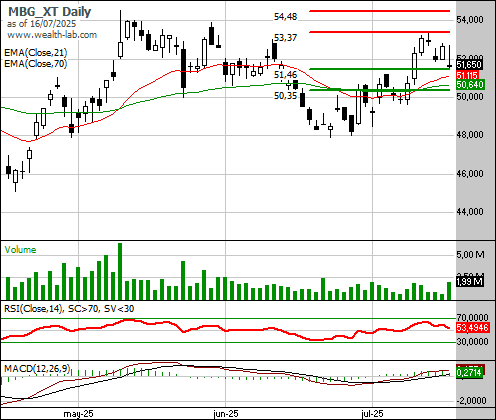
Task: Click the 48,000 price axis label
Action: (x=470, y=135)
